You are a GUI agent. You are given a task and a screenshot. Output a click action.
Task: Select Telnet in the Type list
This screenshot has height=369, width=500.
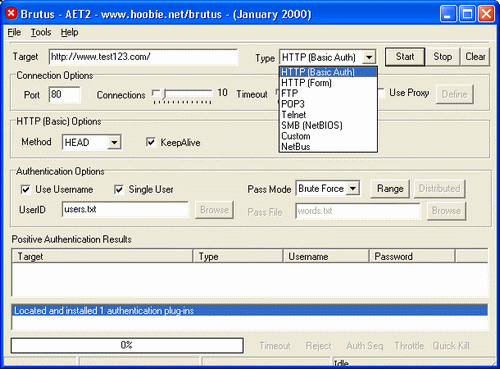pos(328,115)
